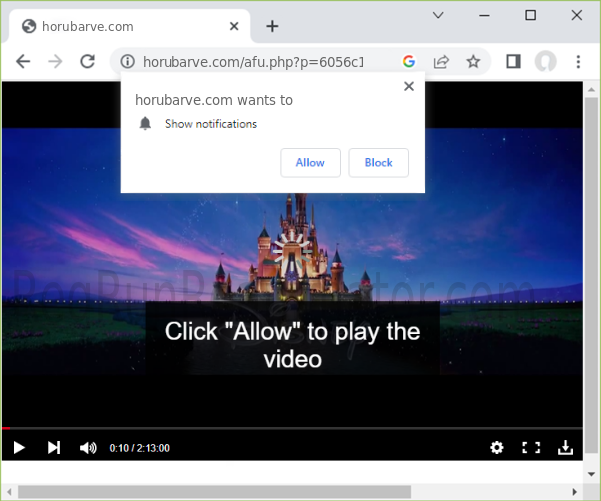Image resolution: width=601 pixels, height=501 pixels.
Task: Open video settings gear
Action: (x=497, y=448)
